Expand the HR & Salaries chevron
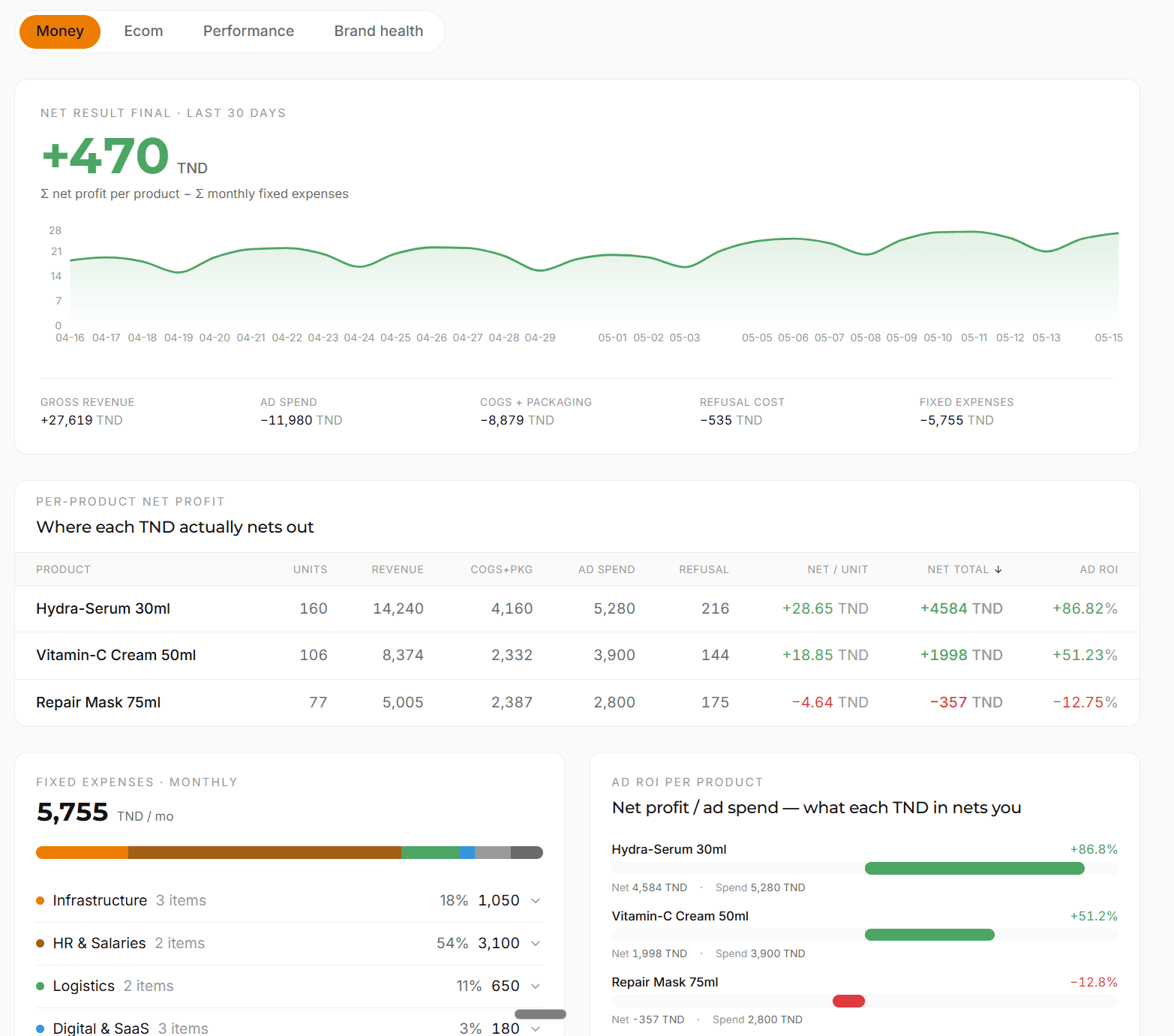Viewport: 1174px width, 1036px height. tap(536, 944)
